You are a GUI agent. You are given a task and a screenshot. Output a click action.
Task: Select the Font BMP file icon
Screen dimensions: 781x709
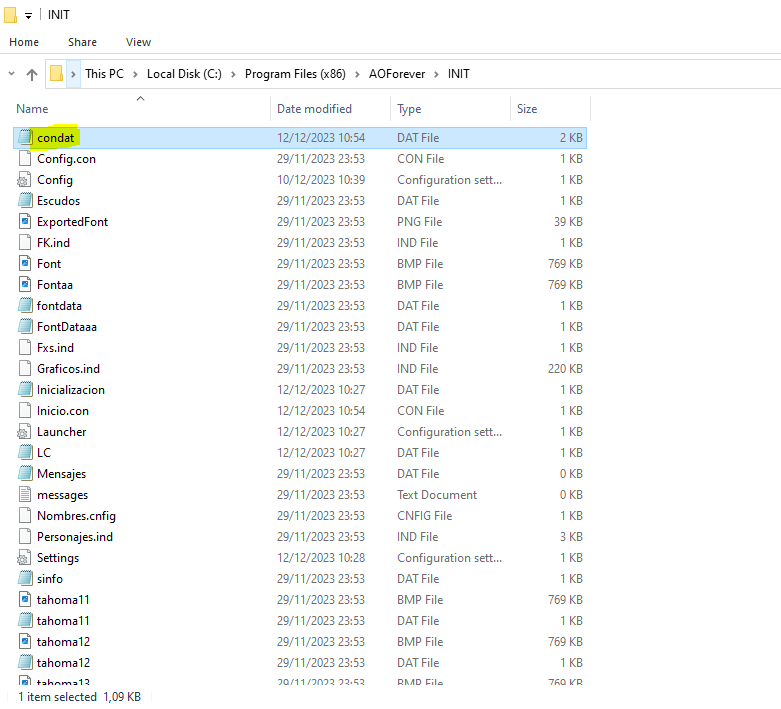[x=25, y=264]
